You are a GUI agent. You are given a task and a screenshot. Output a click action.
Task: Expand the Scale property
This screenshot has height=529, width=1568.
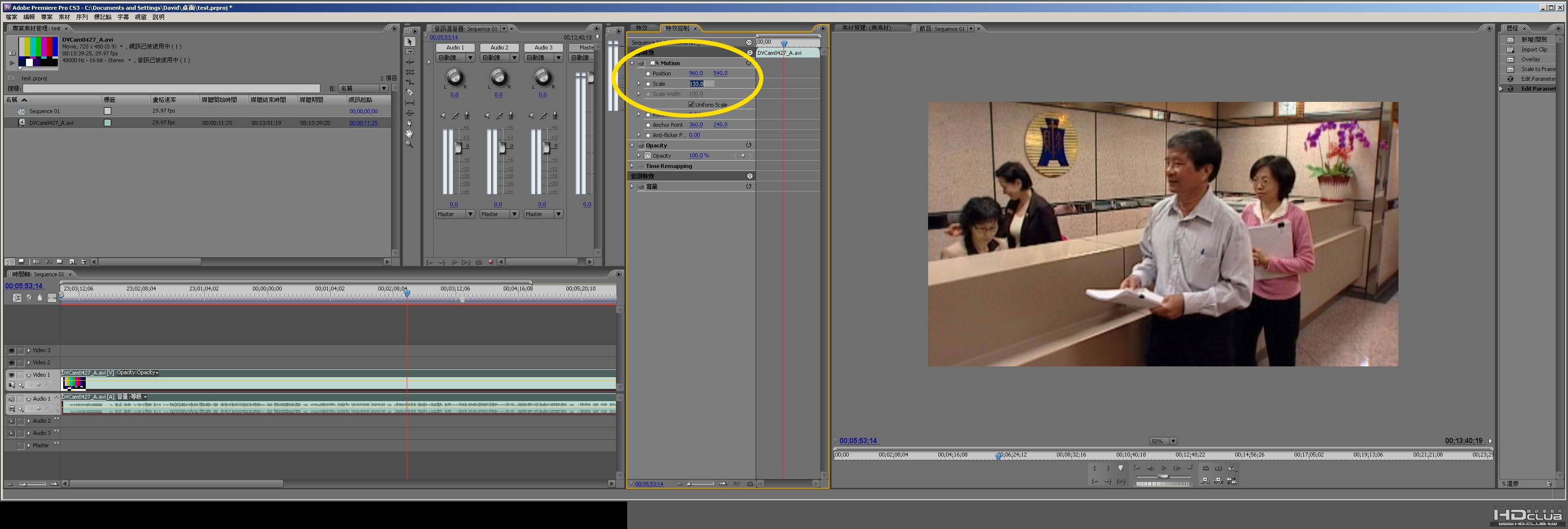point(639,84)
